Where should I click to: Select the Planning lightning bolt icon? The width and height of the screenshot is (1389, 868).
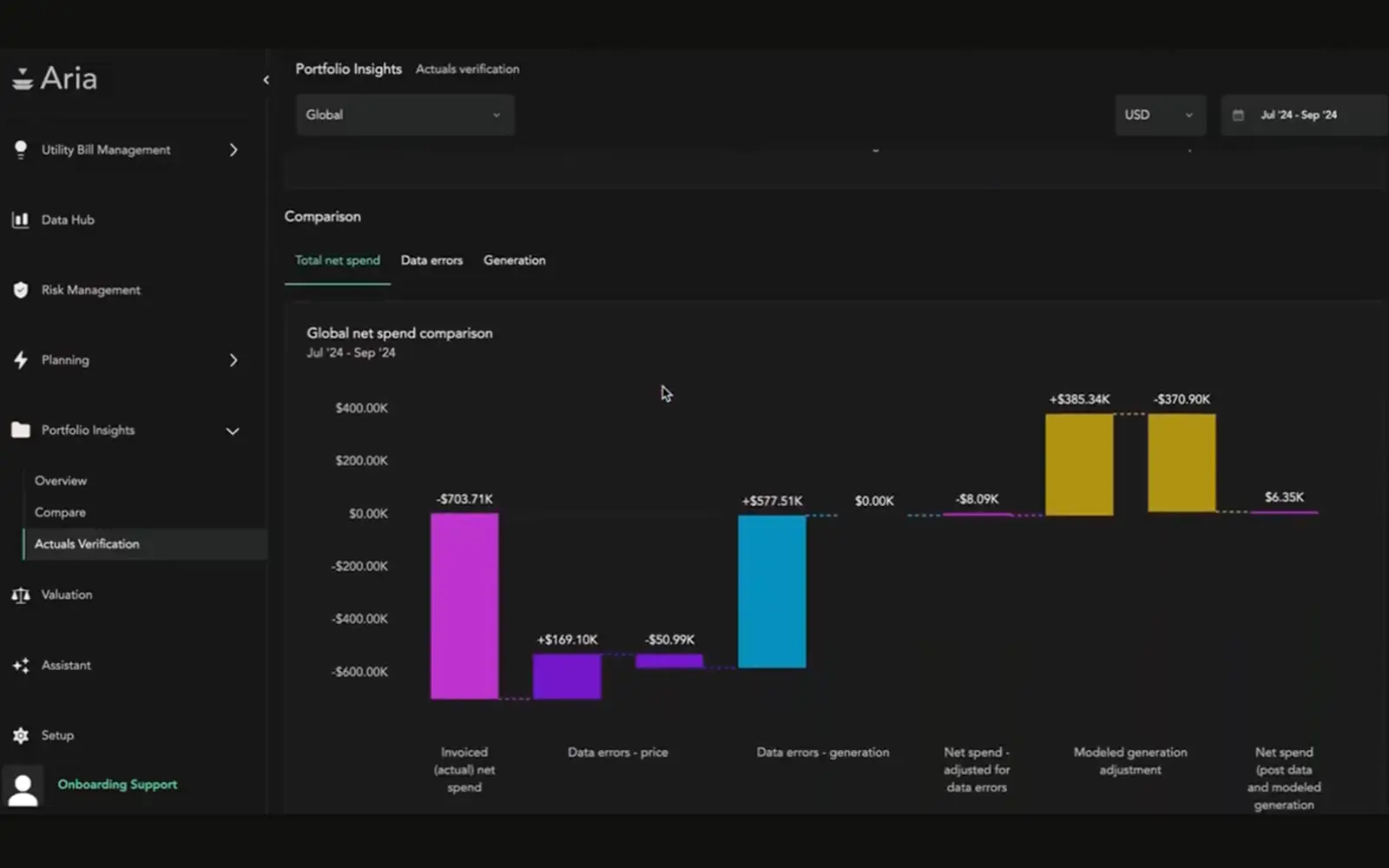(x=21, y=359)
